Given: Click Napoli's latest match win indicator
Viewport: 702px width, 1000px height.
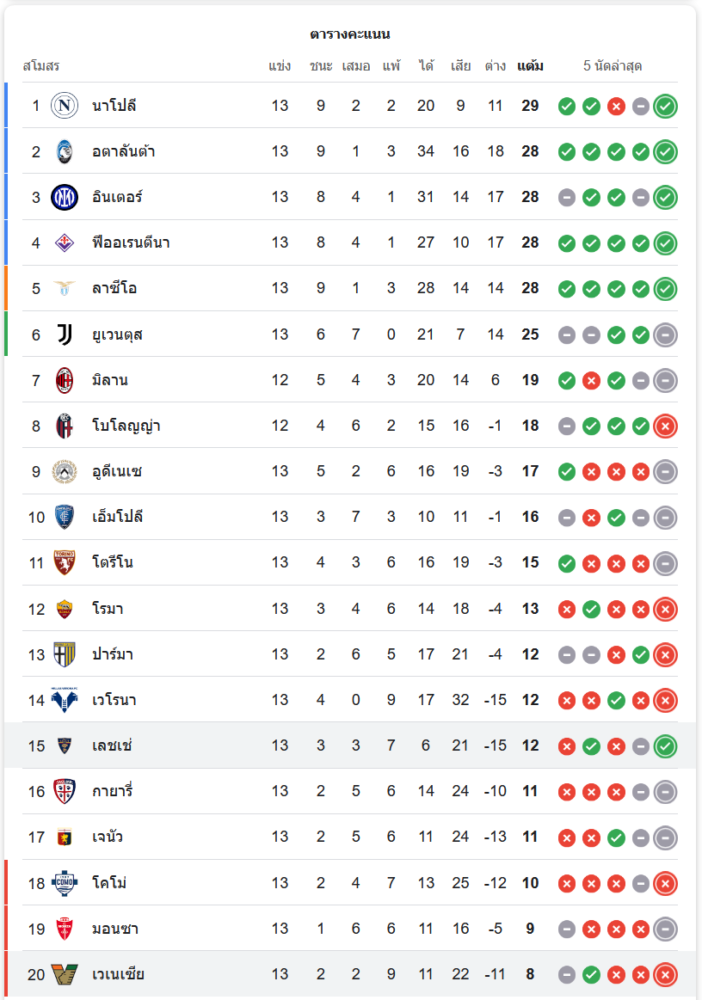Looking at the screenshot, I should tap(665, 106).
